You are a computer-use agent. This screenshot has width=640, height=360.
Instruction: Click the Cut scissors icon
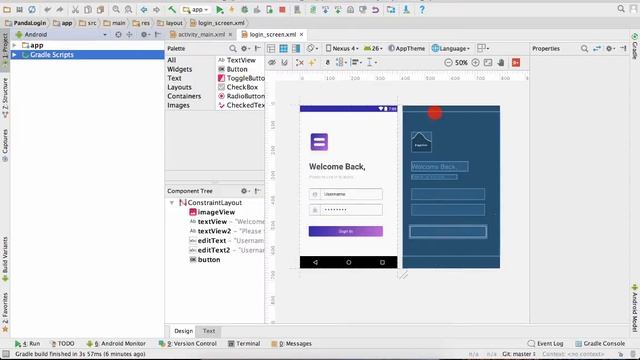coord(75,9)
